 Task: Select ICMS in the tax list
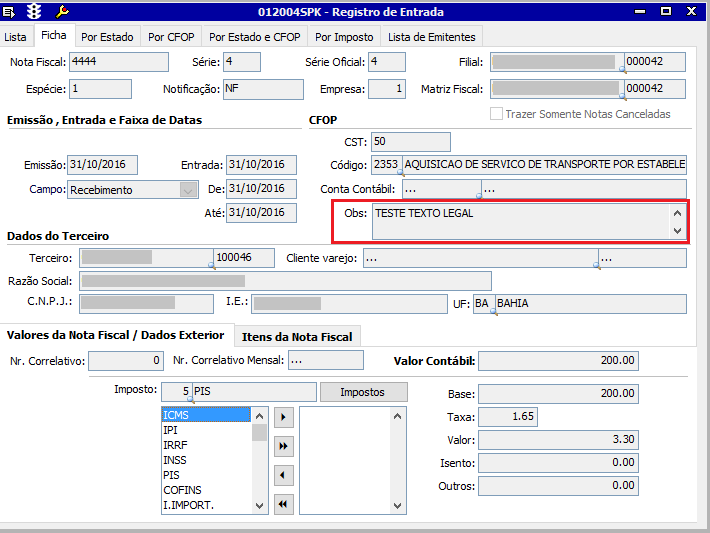tap(206, 415)
